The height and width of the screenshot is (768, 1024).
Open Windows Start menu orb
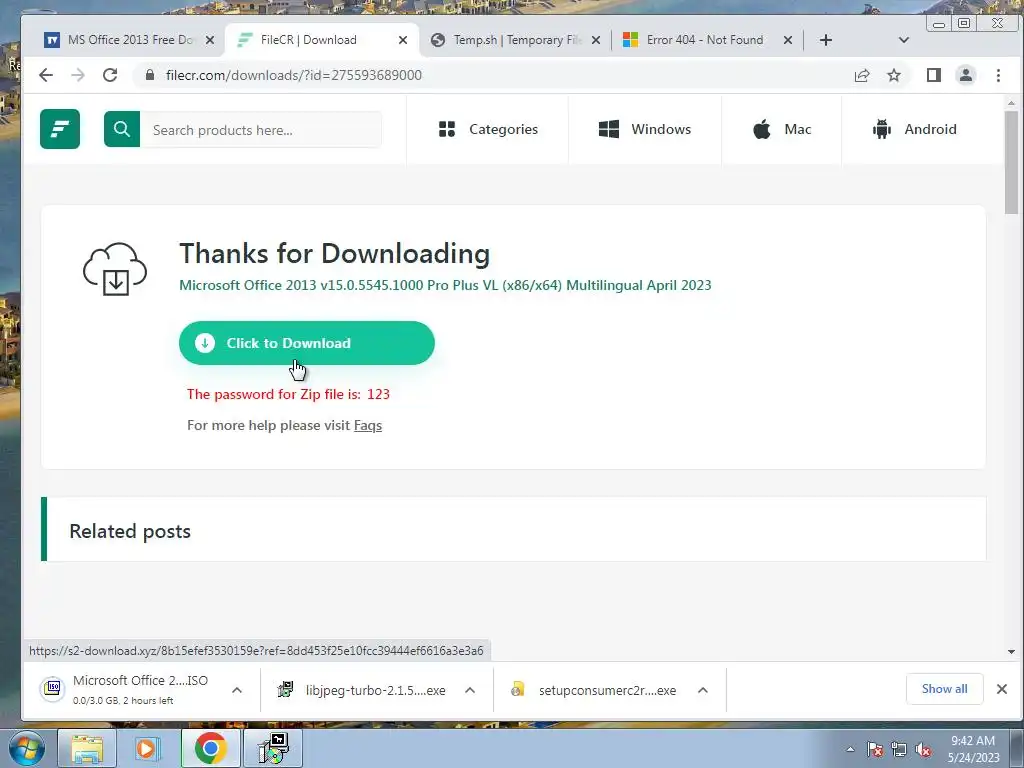tap(26, 748)
